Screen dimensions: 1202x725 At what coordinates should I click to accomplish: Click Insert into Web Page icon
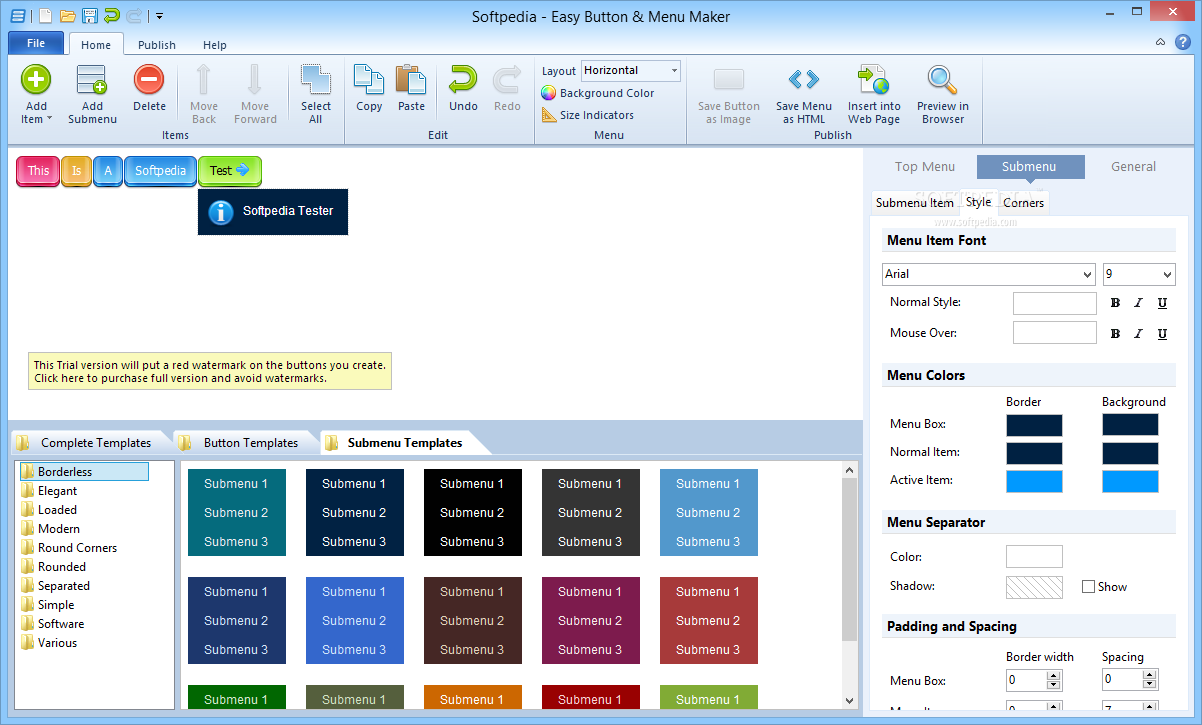click(874, 80)
